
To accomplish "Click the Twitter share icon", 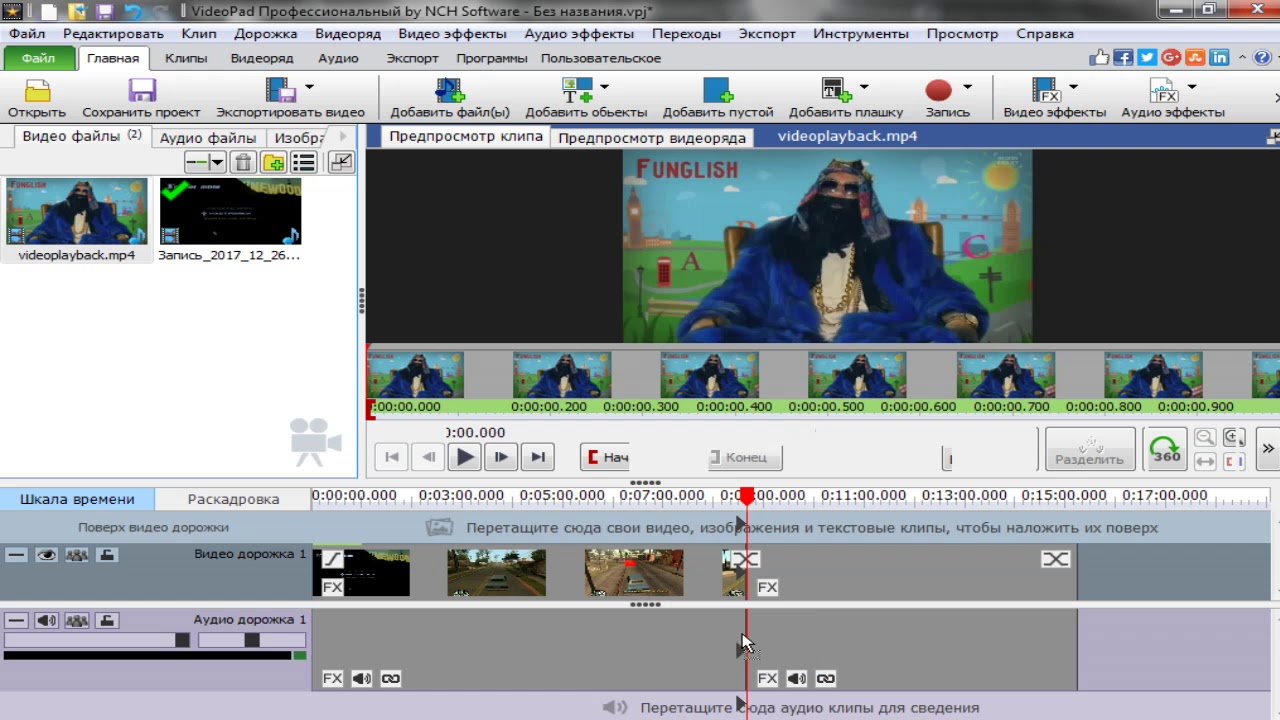I will [1147, 58].
